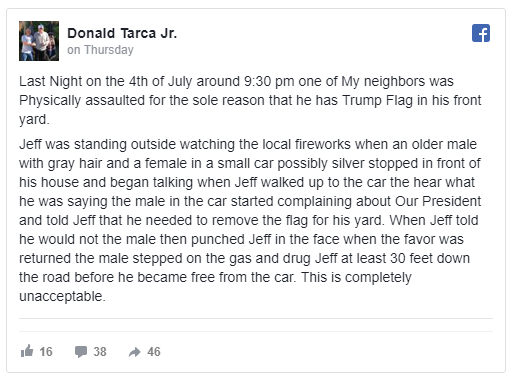
Task: Like the post with the thumbs-up icon
Action: click(27, 351)
